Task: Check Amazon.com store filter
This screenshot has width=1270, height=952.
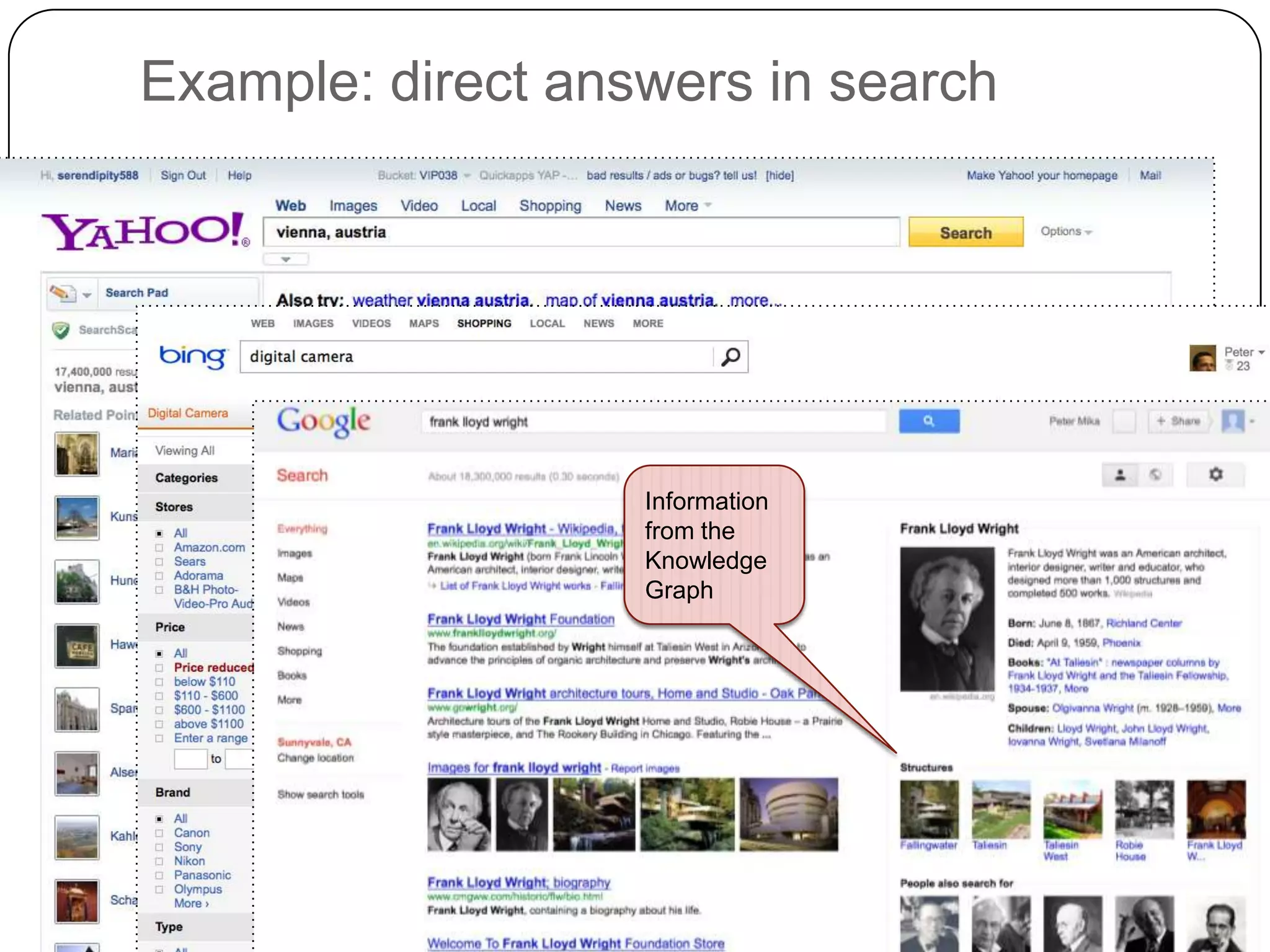Action: point(159,548)
